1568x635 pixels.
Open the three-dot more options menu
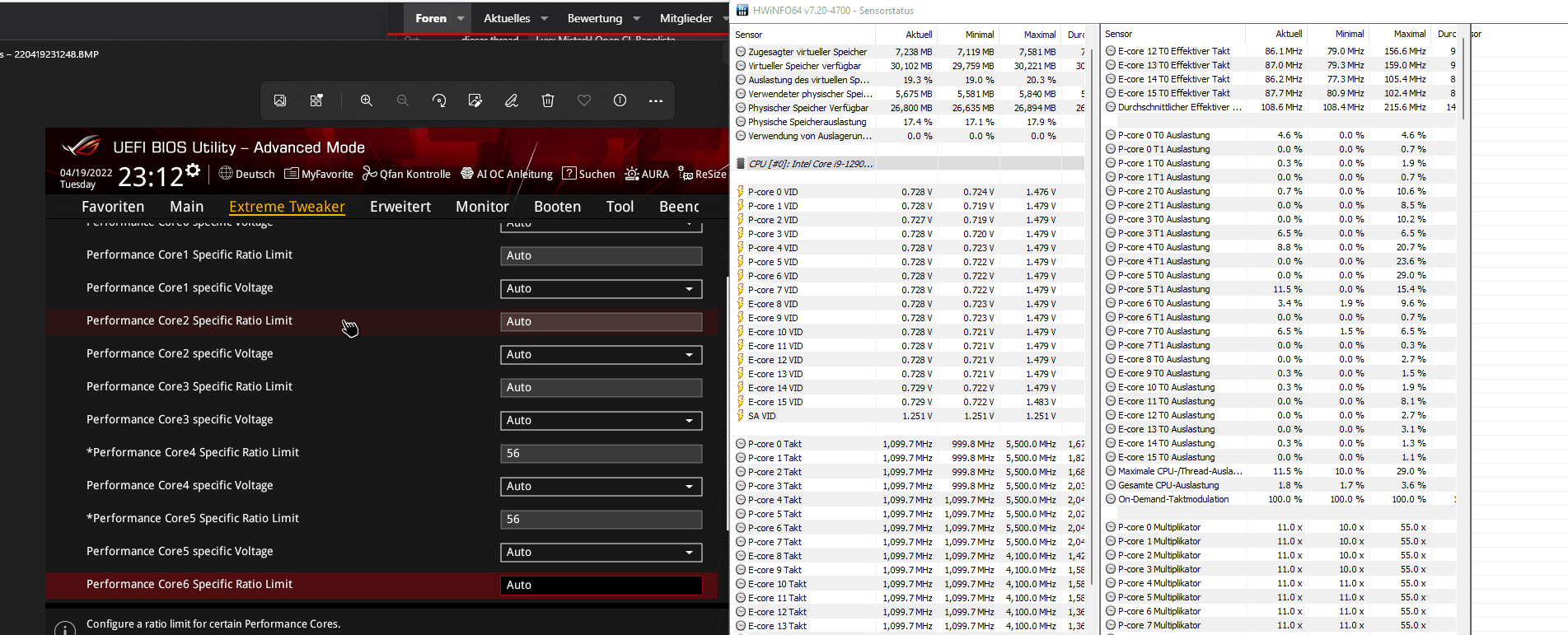656,100
